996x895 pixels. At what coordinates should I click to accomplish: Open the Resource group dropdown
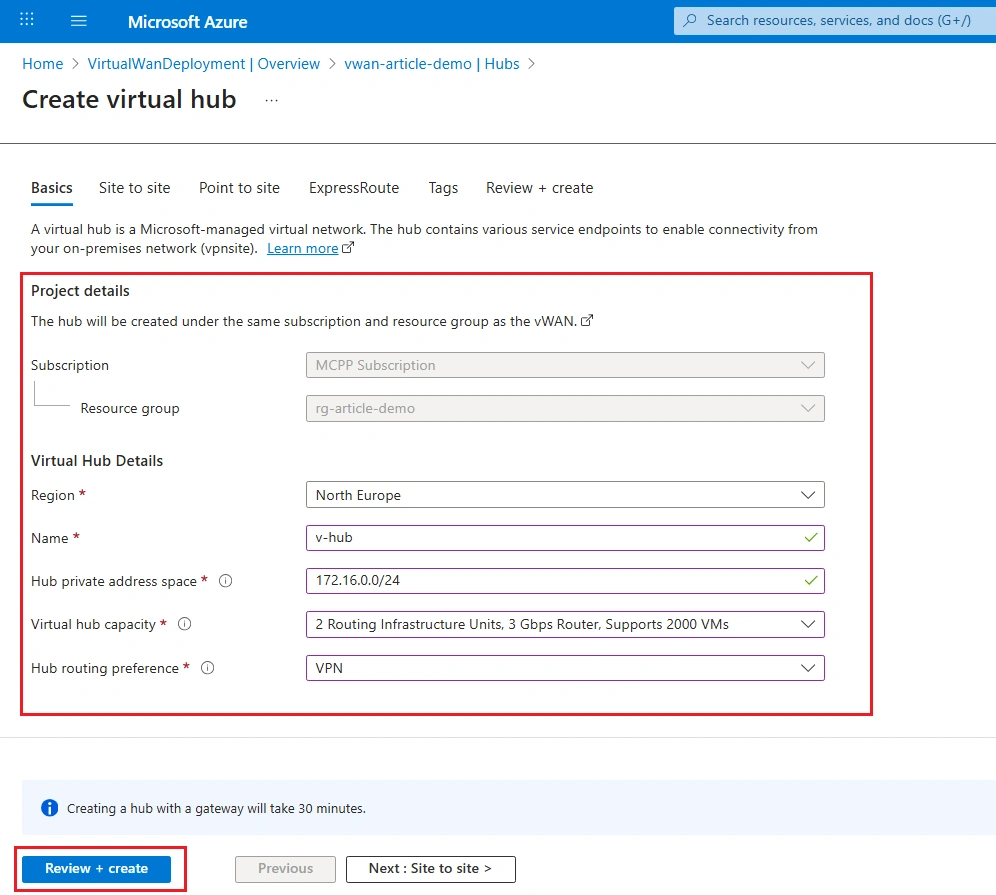click(565, 408)
